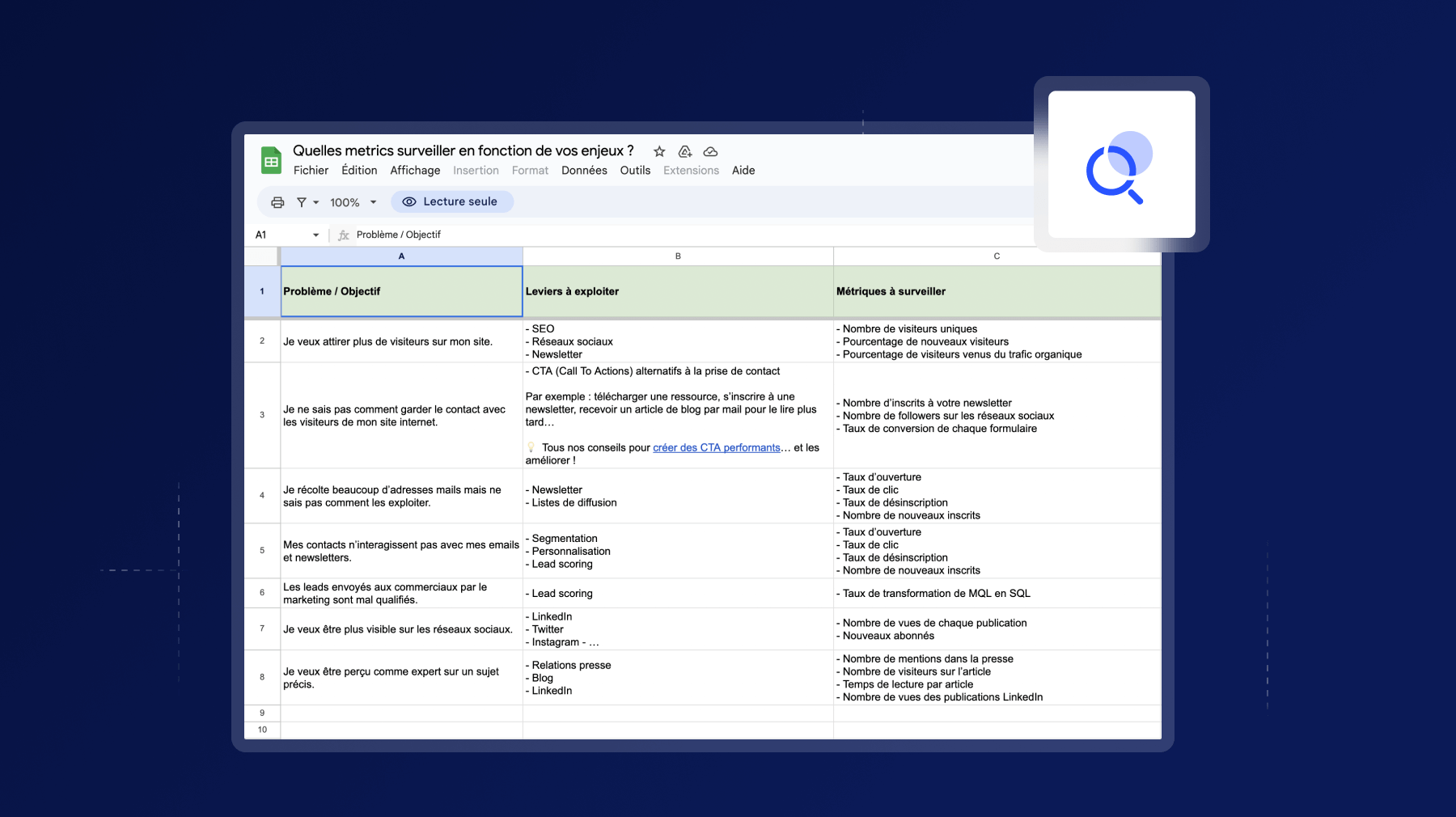This screenshot has height=817, width=1456.
Task: Select column A header
Action: pyautogui.click(x=401, y=256)
